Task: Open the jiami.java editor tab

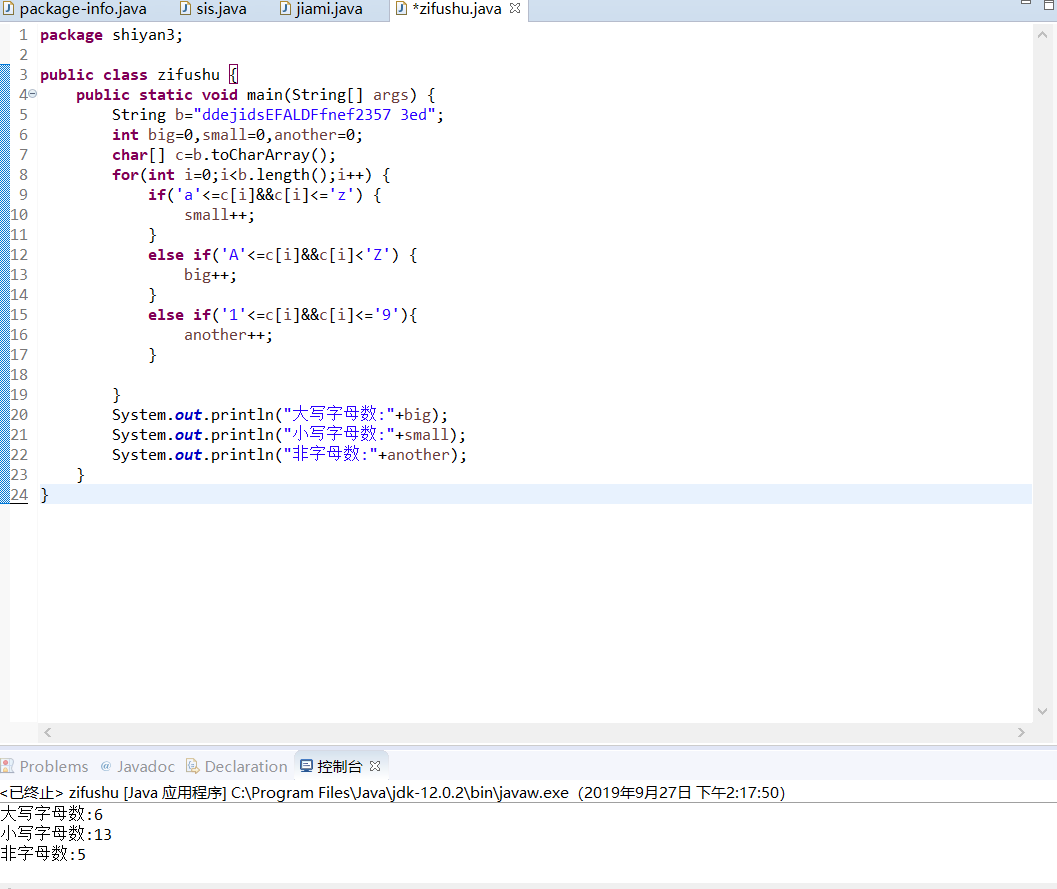Action: 322,9
